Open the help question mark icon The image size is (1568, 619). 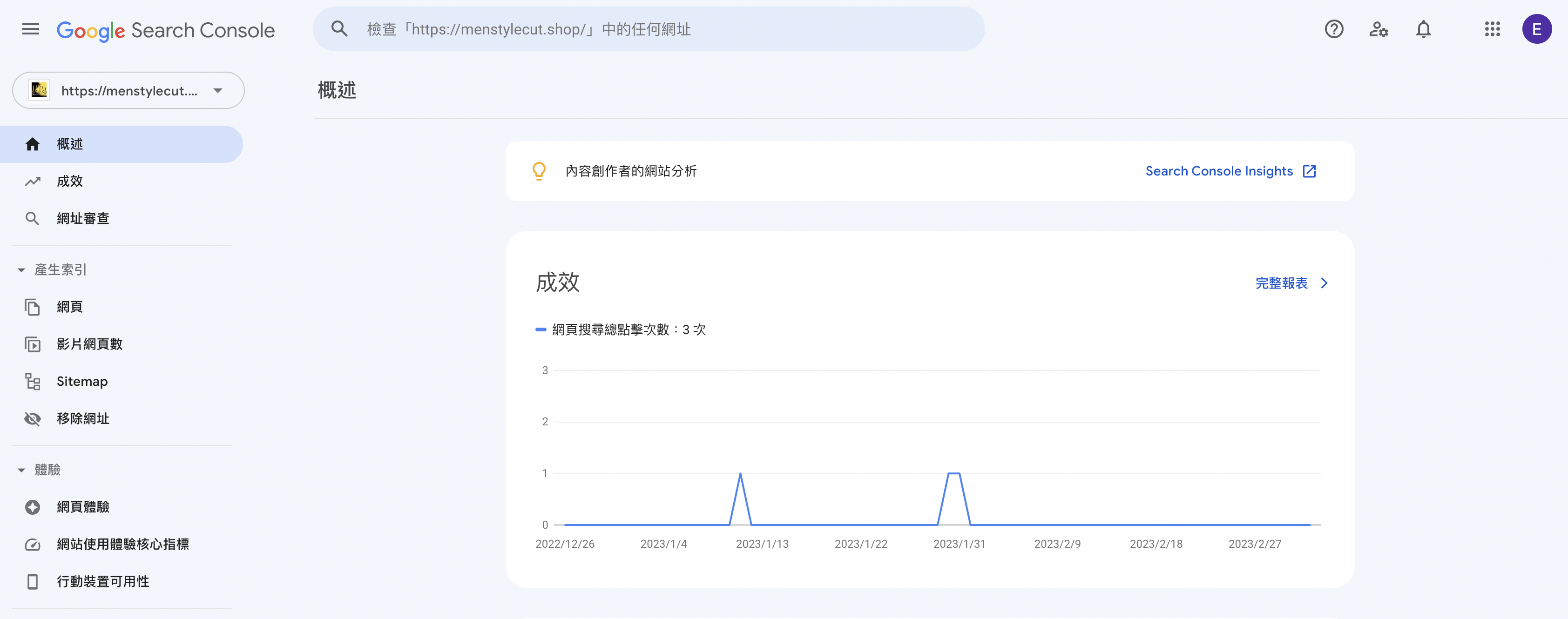pos(1334,28)
